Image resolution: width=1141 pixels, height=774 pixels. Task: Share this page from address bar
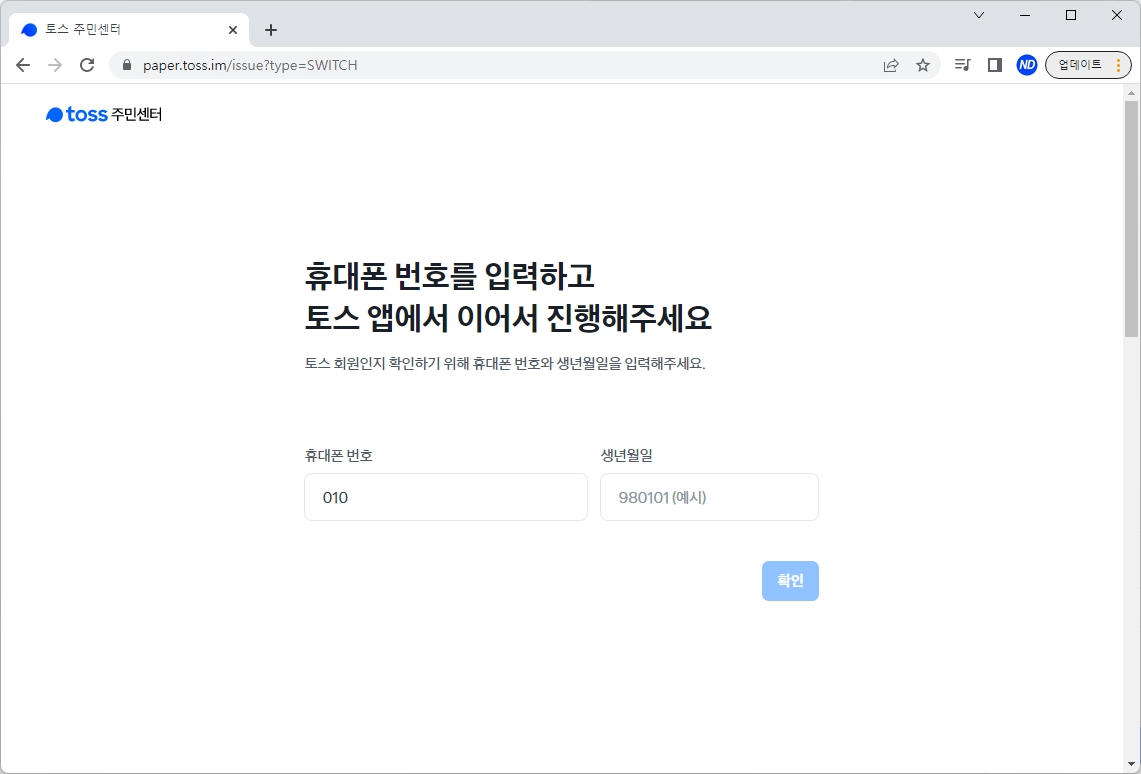click(x=891, y=65)
